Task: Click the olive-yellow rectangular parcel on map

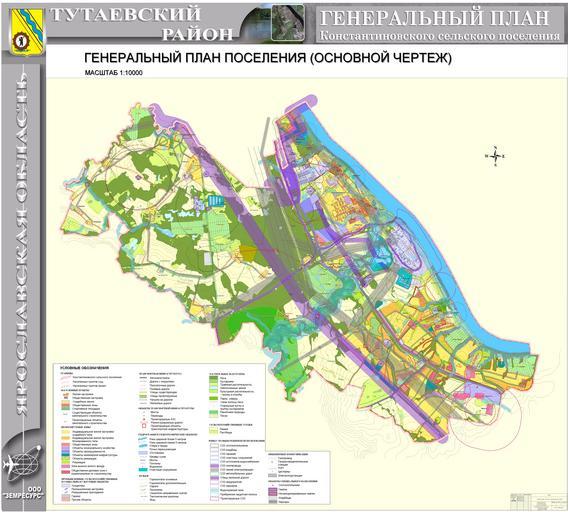Action: click(x=248, y=253)
